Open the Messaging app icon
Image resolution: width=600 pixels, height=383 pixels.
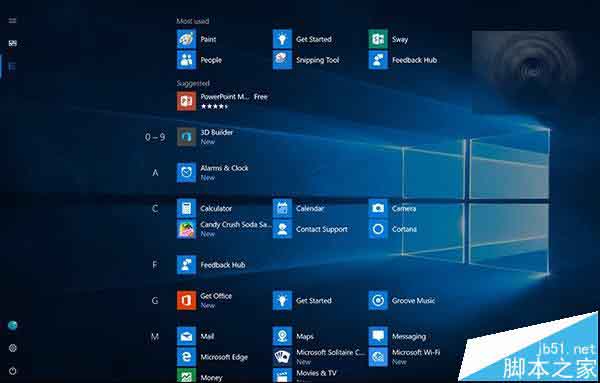click(x=378, y=336)
